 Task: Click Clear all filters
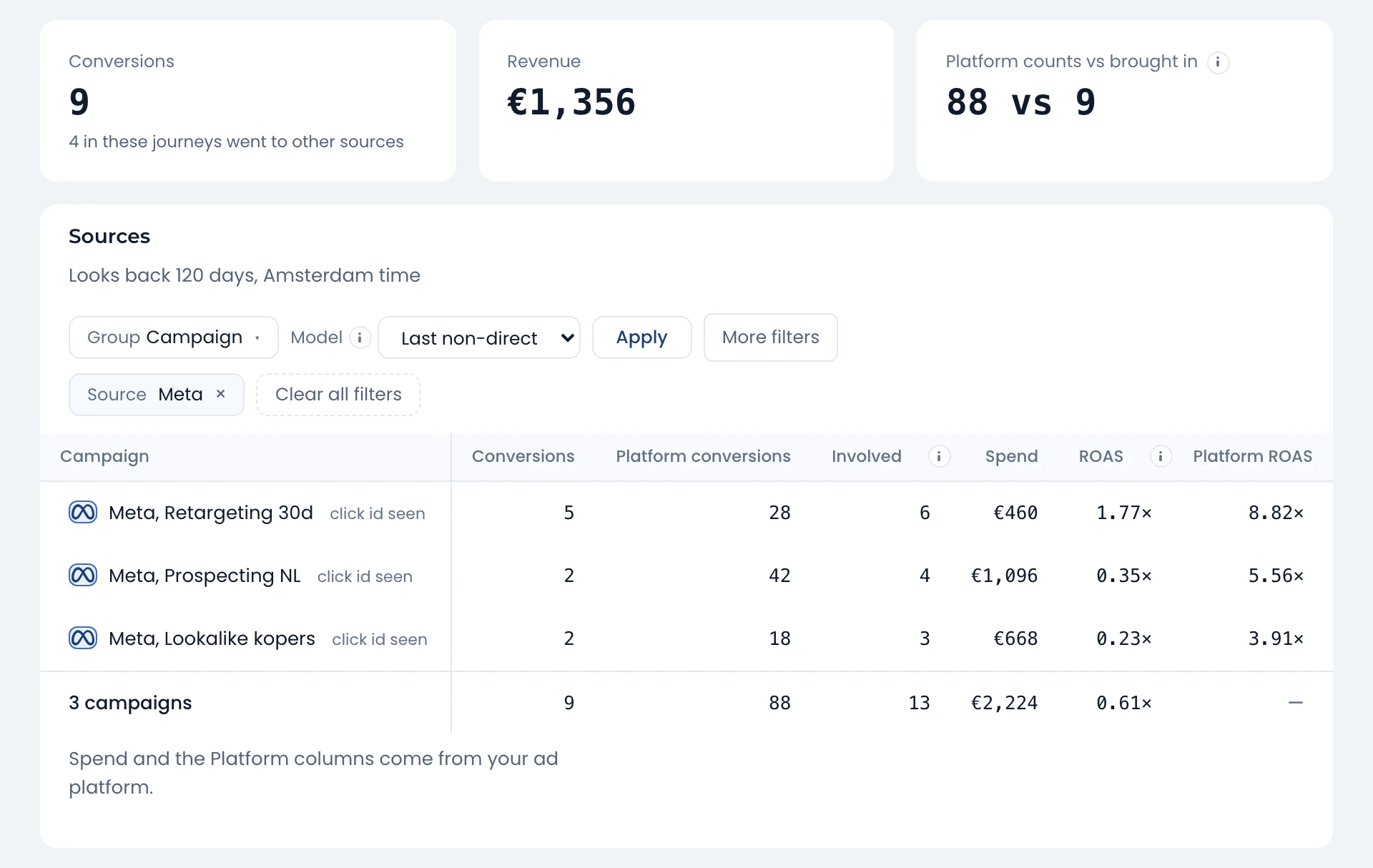[x=338, y=395]
